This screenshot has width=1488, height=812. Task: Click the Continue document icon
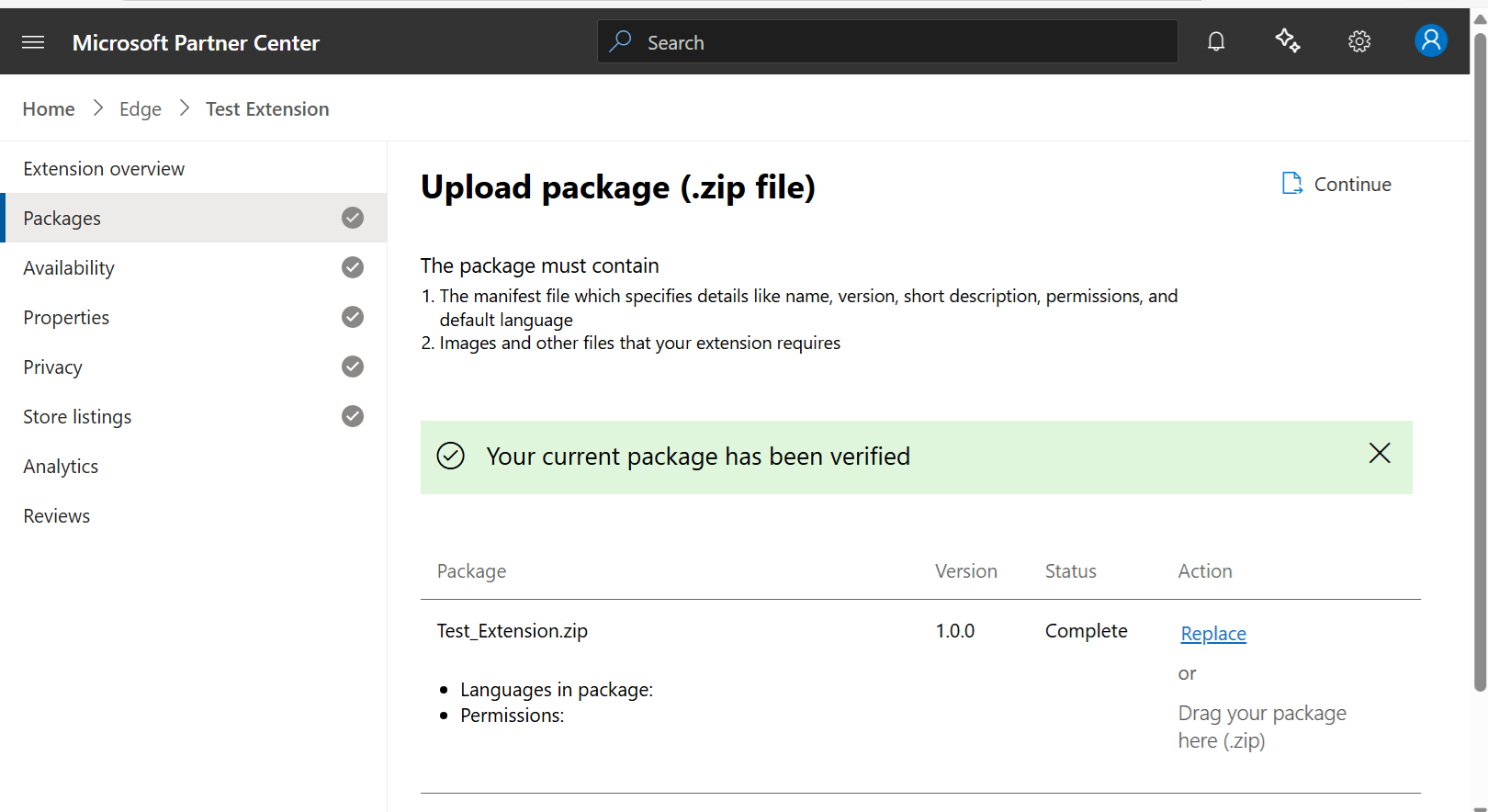[1292, 184]
